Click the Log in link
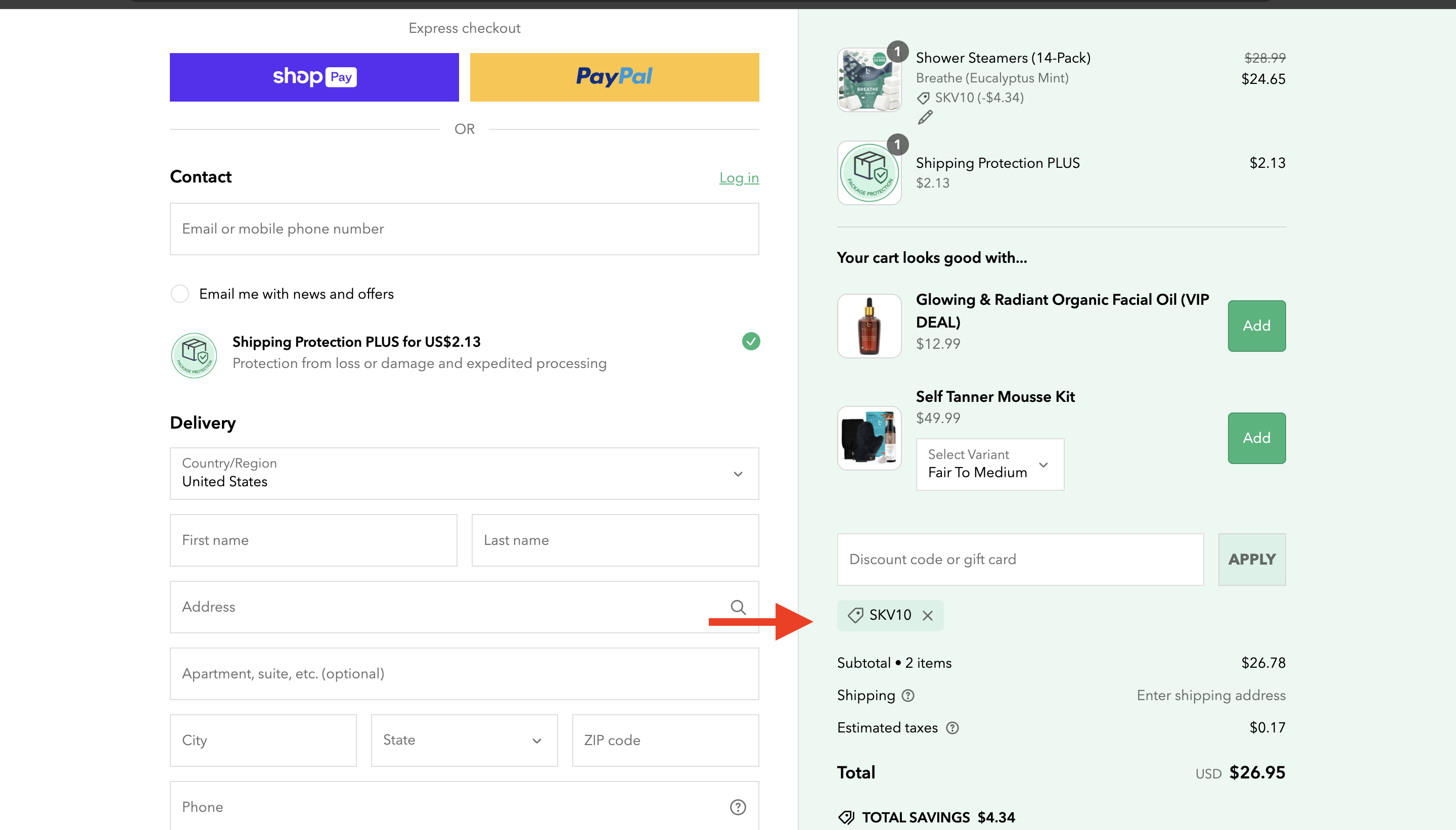This screenshot has height=830, width=1456. tap(738, 178)
